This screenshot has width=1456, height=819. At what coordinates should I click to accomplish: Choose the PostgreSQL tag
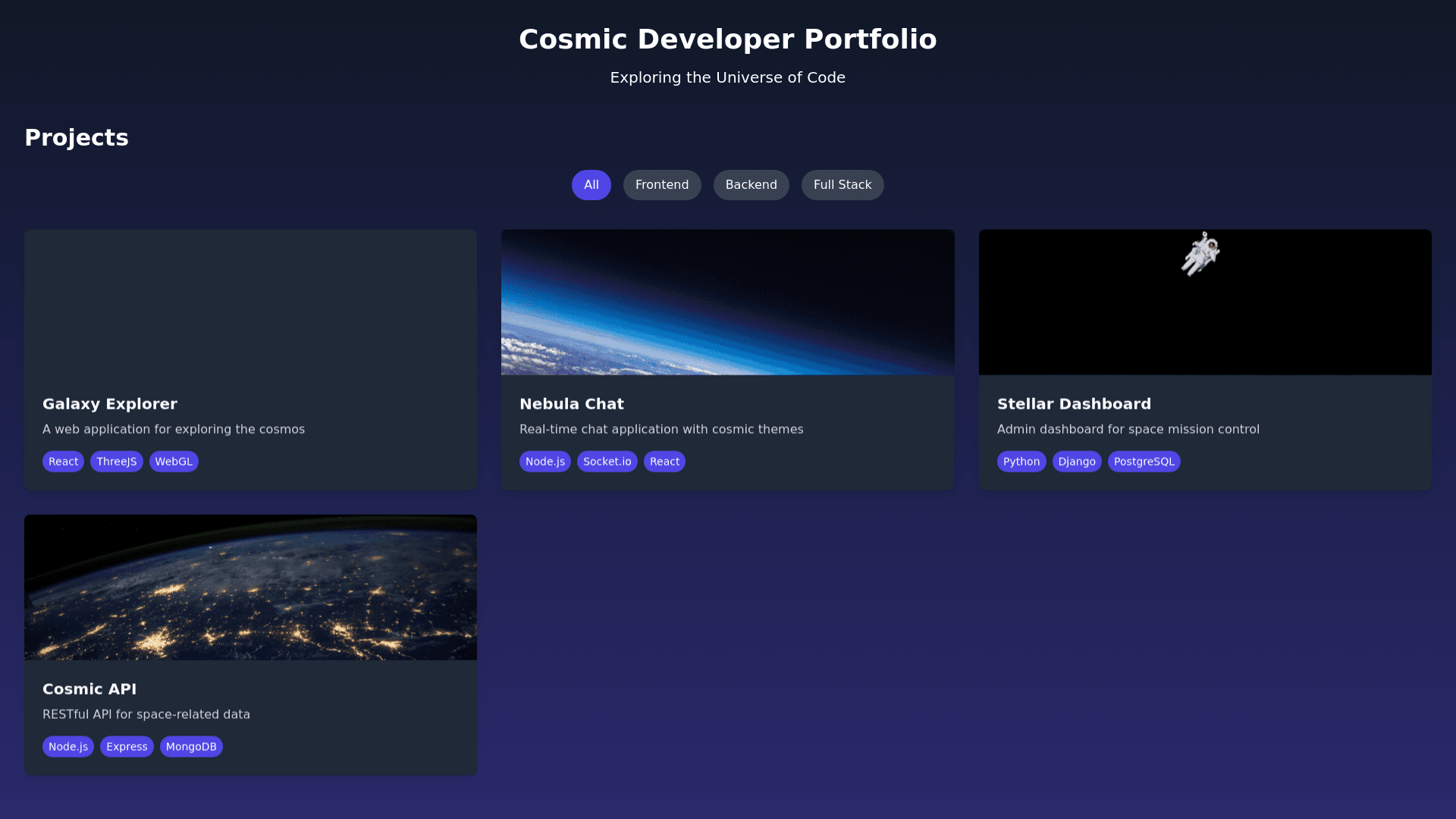click(x=1143, y=462)
